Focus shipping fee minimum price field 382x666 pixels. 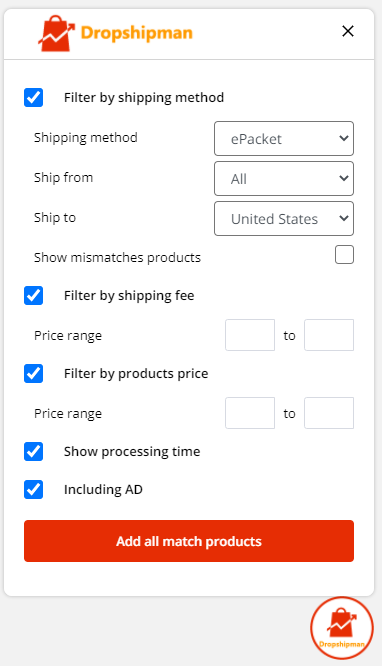point(250,335)
